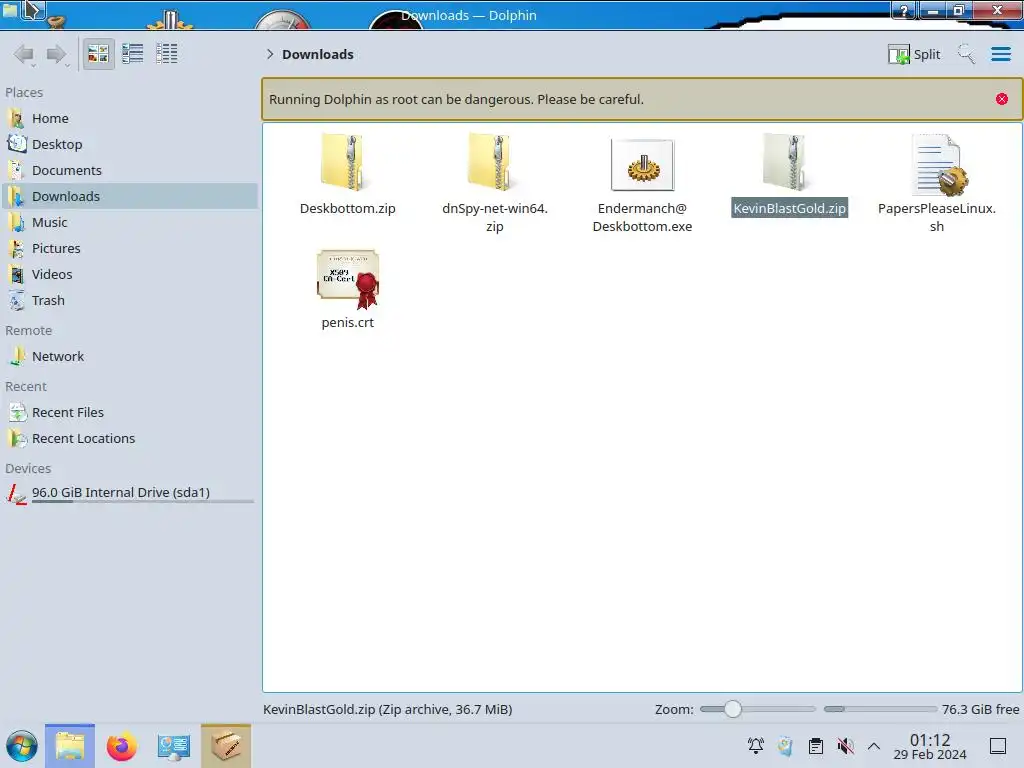Click status bar text KevinBlastGold.zip info
1024x768 pixels.
coord(387,709)
